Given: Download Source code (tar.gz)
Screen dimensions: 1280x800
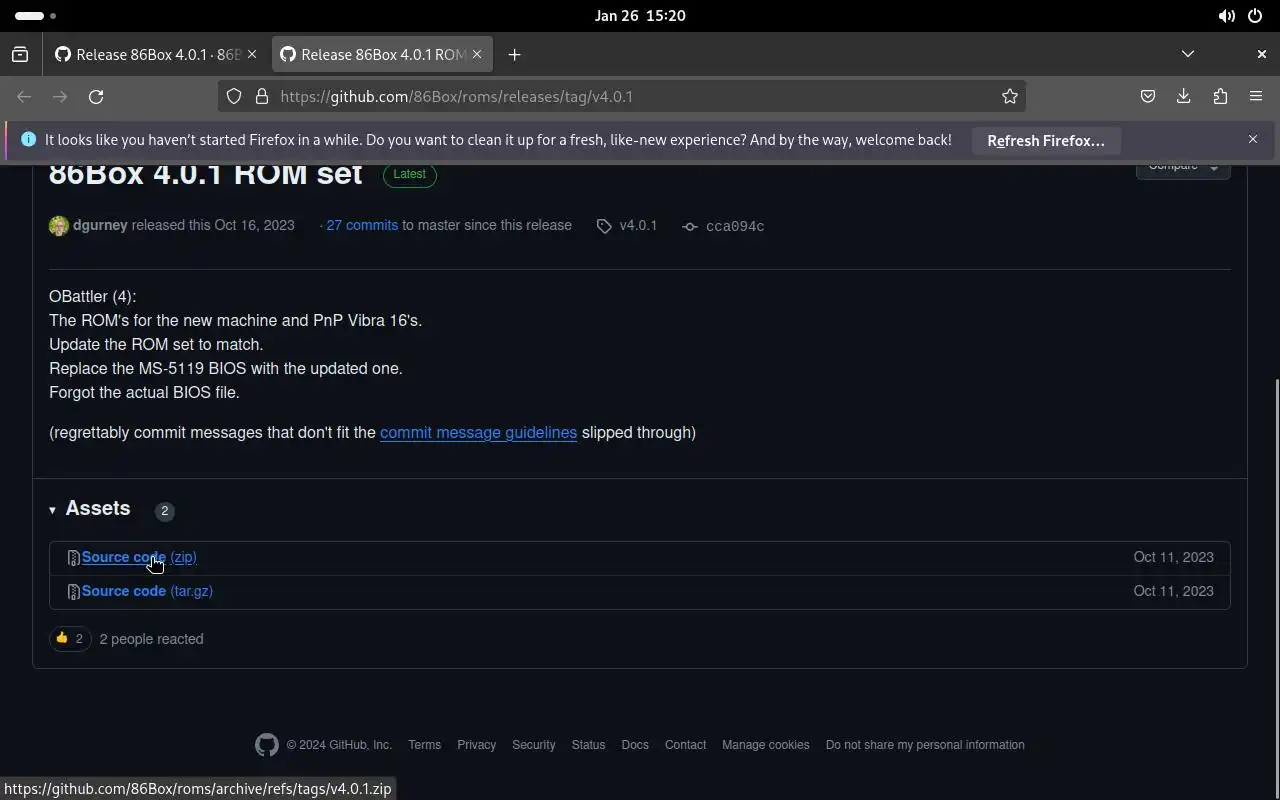Looking at the screenshot, I should (147, 591).
